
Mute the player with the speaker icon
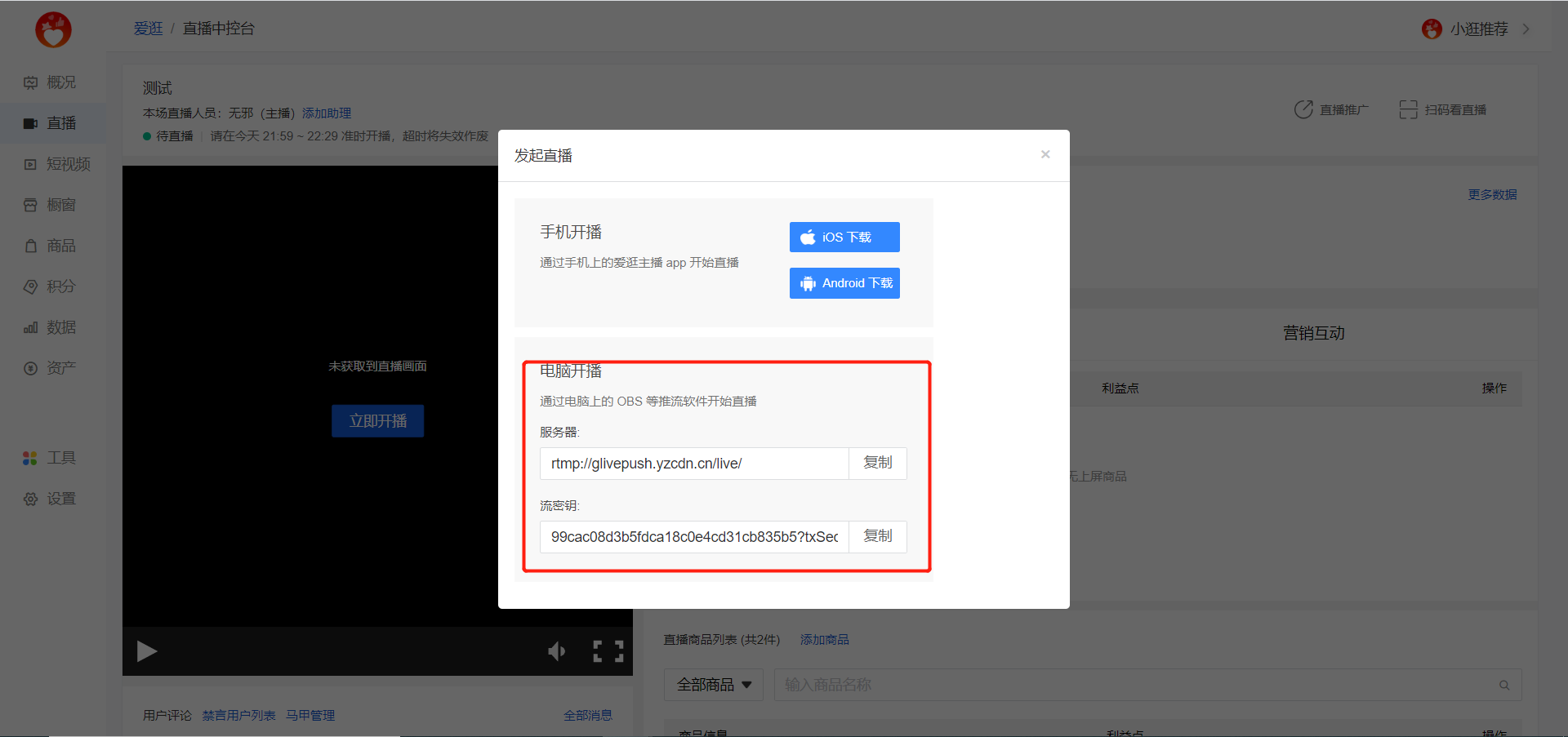coord(557,651)
